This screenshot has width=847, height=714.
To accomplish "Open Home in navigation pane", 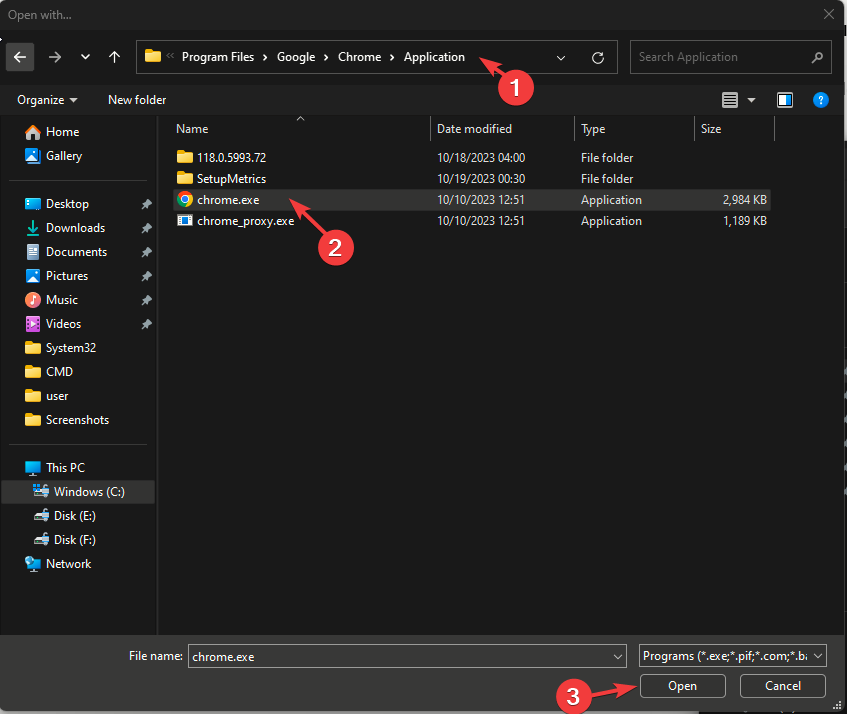I will click(62, 132).
